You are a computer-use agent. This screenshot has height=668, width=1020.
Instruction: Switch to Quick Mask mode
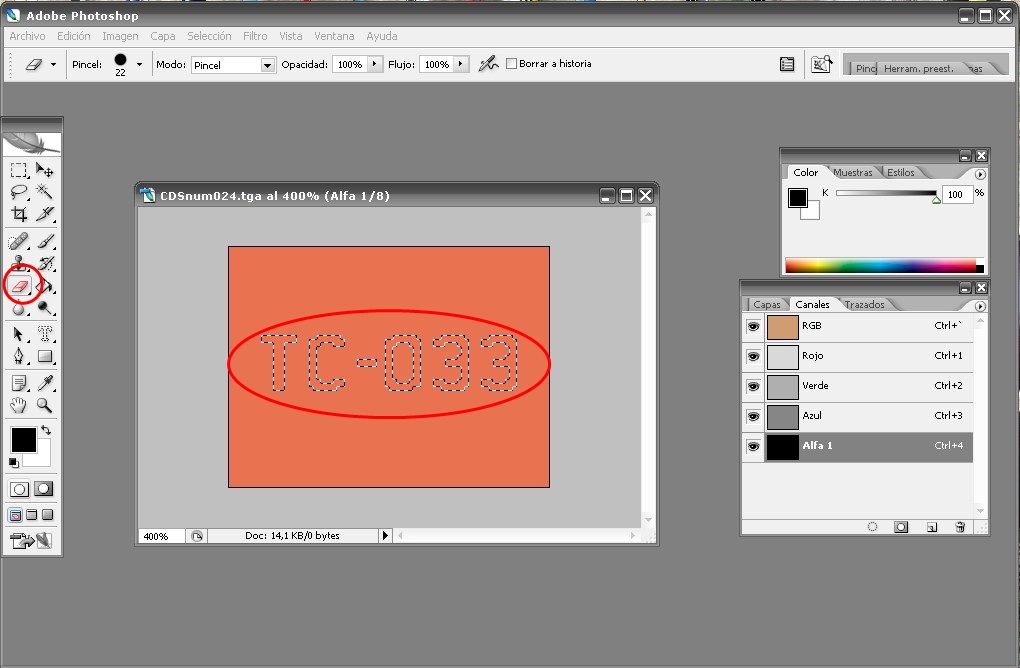tap(44, 489)
